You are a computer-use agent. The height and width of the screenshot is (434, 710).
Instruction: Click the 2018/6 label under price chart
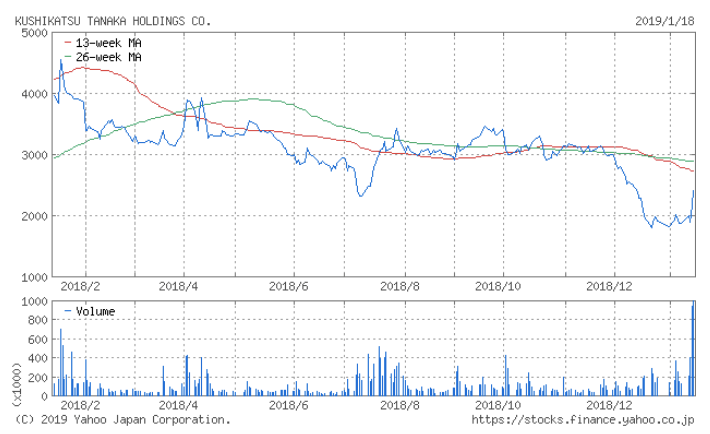coord(293,285)
